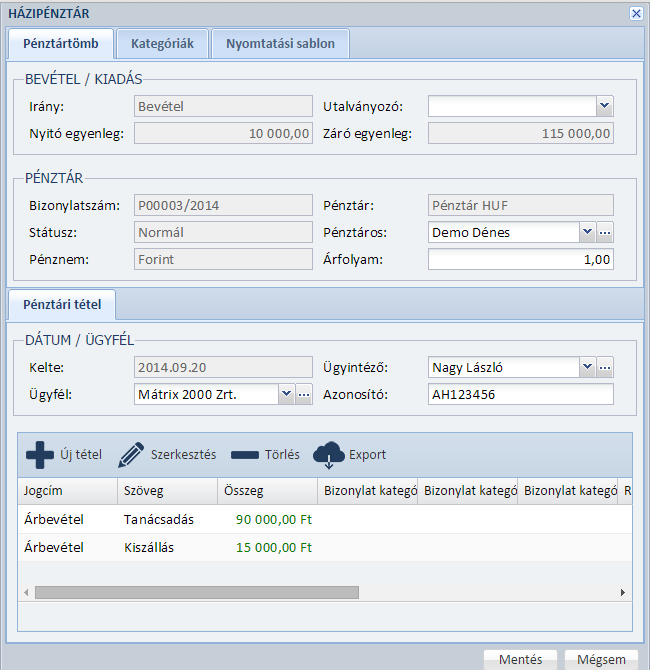
Task: Click the Szerkesztés pencil icon
Action: point(131,455)
